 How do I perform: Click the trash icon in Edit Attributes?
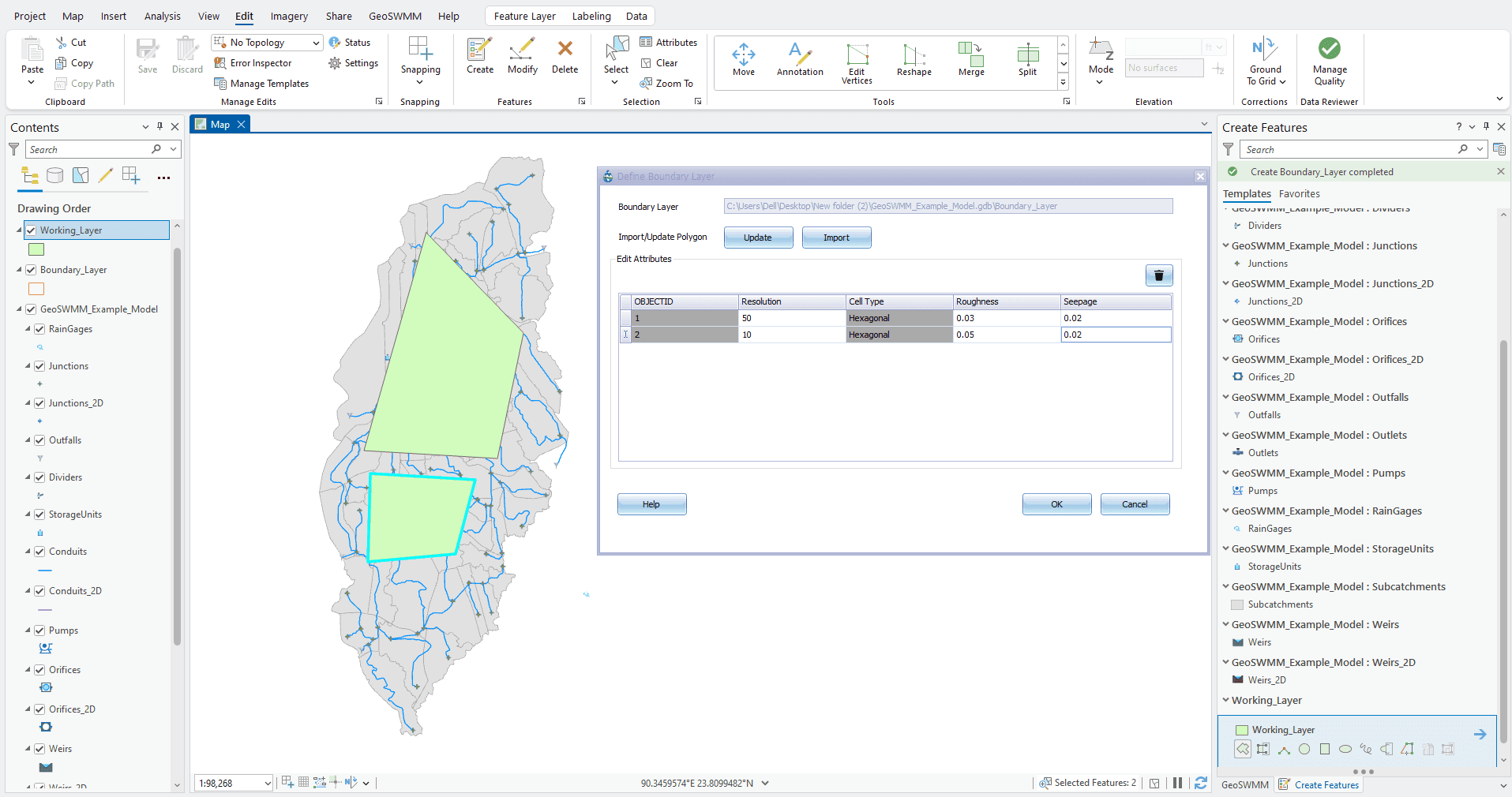1158,275
